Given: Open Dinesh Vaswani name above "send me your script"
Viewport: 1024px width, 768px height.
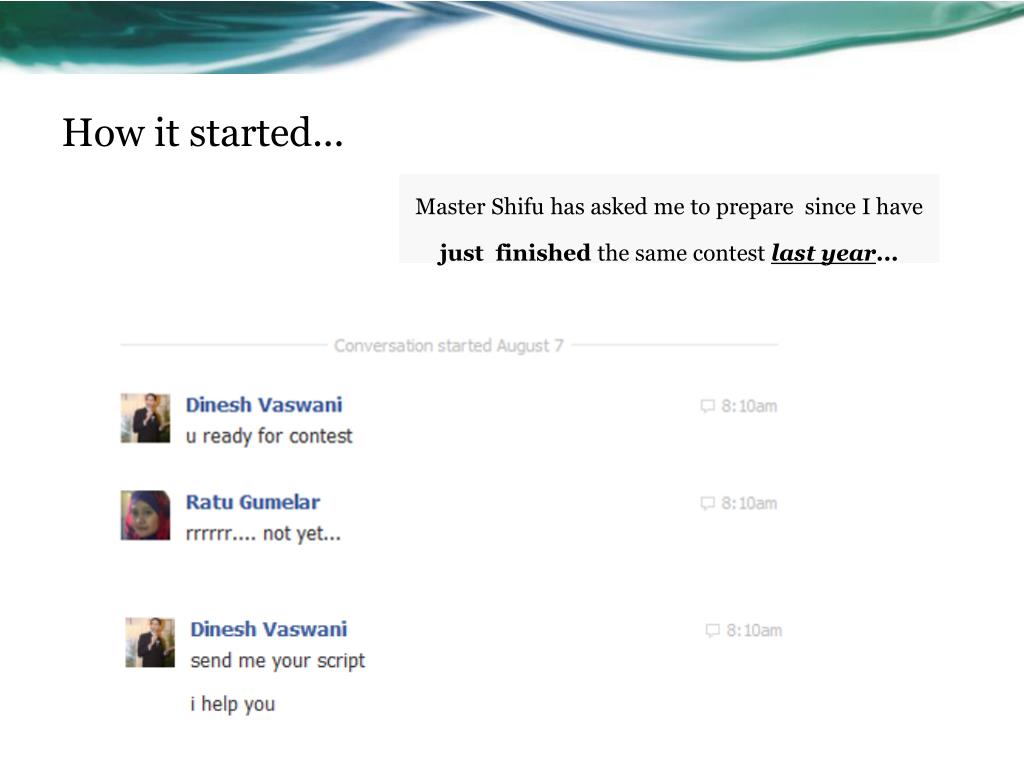Looking at the screenshot, I should pos(268,630).
